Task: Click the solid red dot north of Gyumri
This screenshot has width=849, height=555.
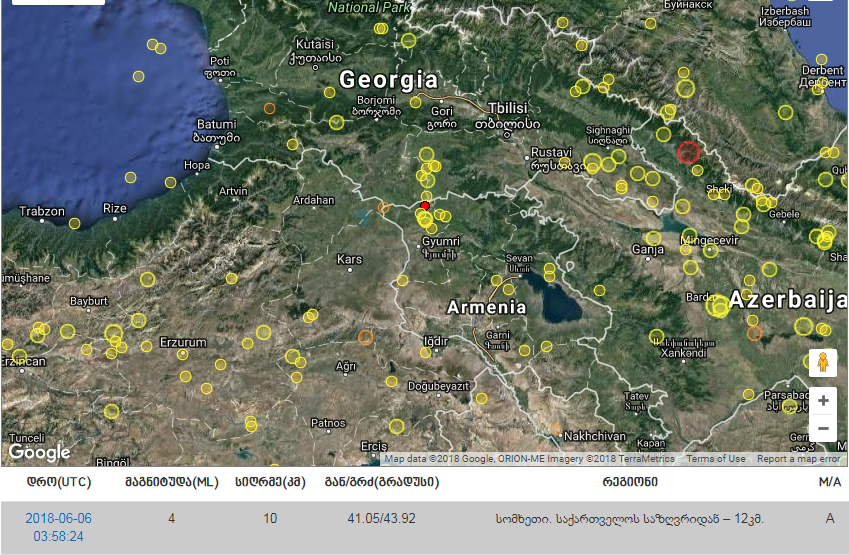Action: (425, 205)
